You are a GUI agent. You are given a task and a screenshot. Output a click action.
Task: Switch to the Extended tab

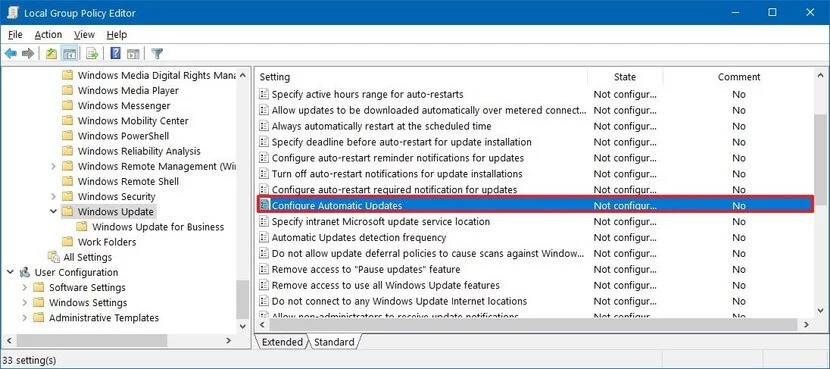(x=282, y=342)
